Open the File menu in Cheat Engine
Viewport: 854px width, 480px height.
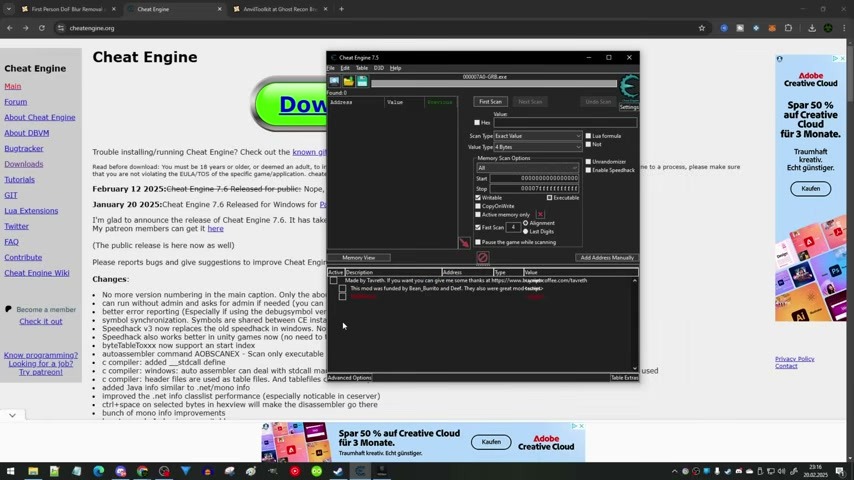click(x=331, y=68)
